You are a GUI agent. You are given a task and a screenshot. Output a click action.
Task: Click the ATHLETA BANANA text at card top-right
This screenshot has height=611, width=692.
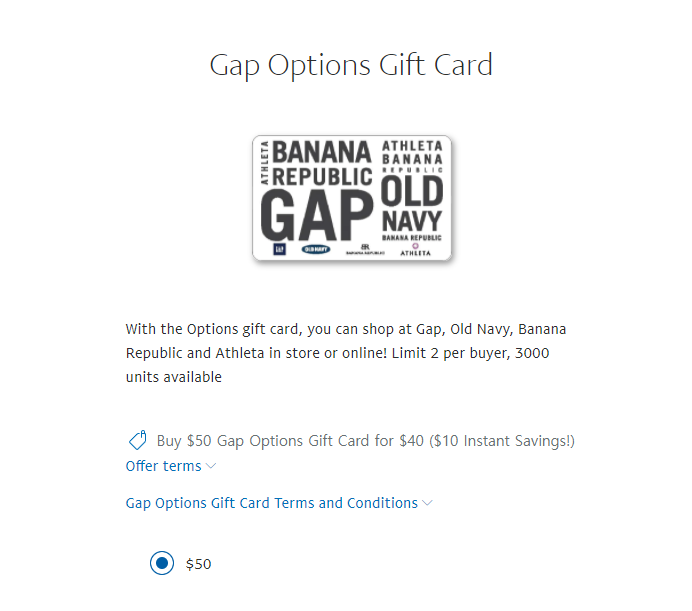pyautogui.click(x=412, y=152)
